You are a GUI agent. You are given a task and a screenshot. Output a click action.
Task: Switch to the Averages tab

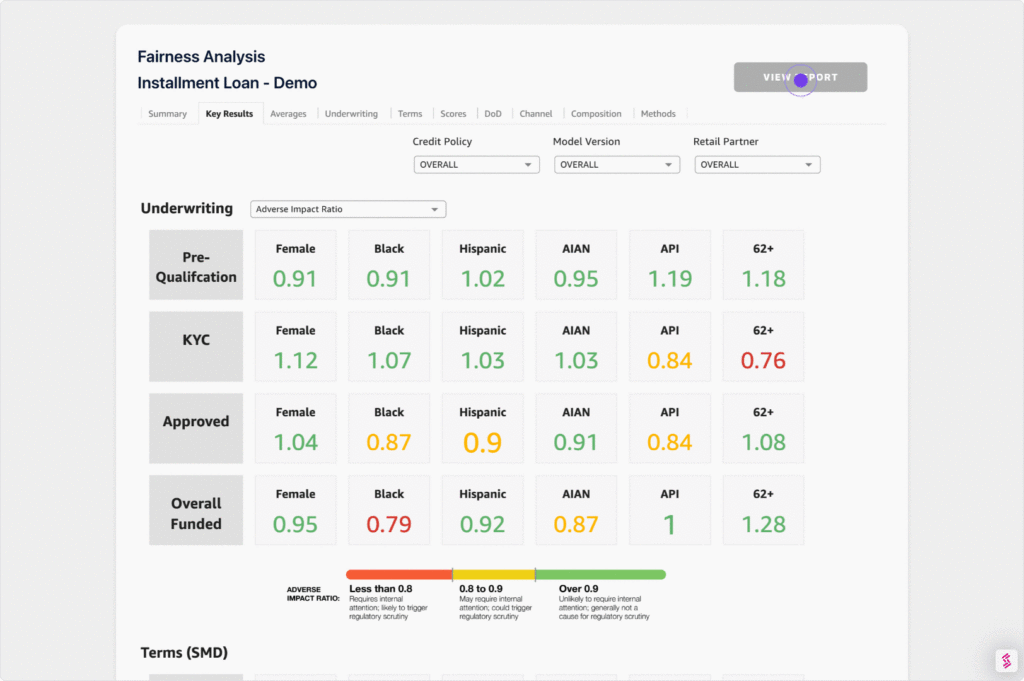[288, 114]
